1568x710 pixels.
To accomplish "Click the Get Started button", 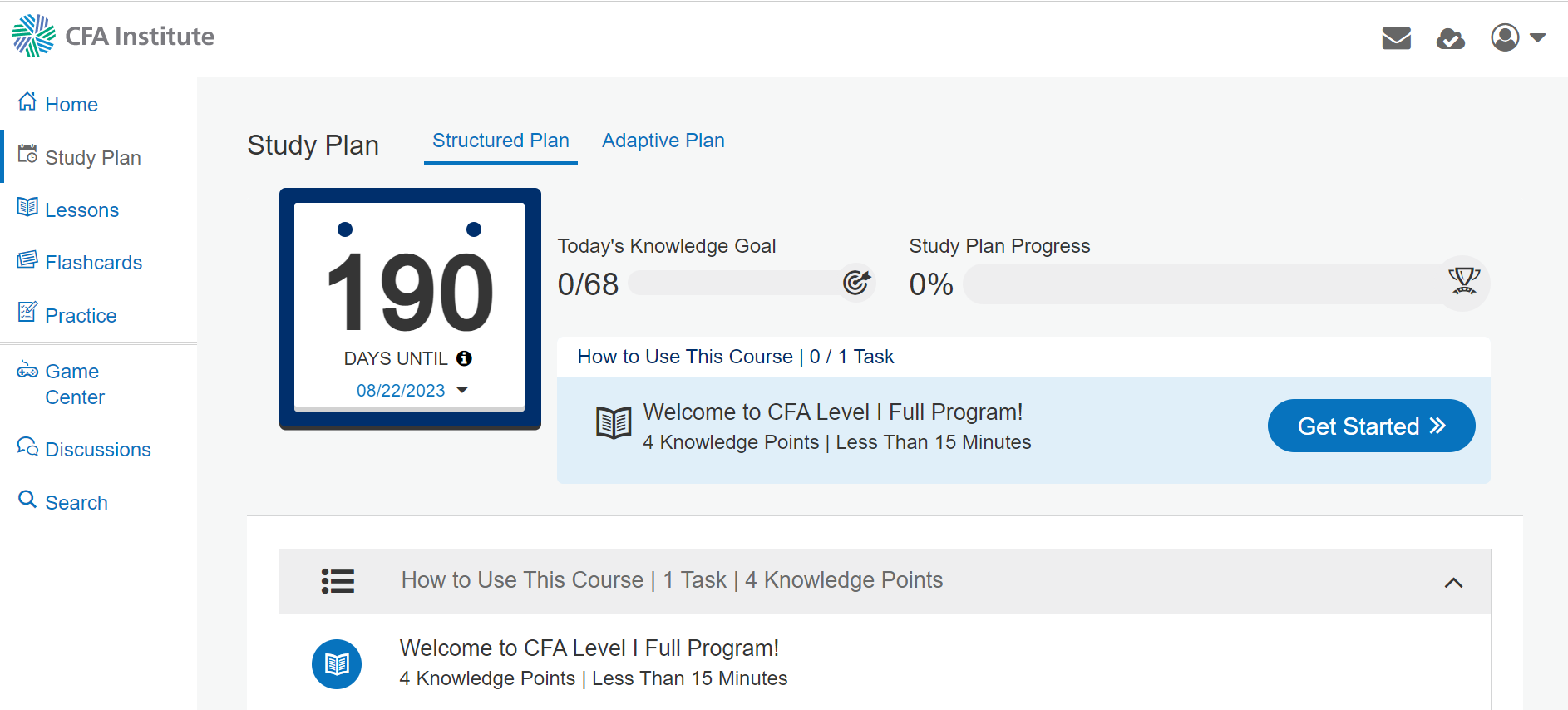I will tap(1371, 426).
